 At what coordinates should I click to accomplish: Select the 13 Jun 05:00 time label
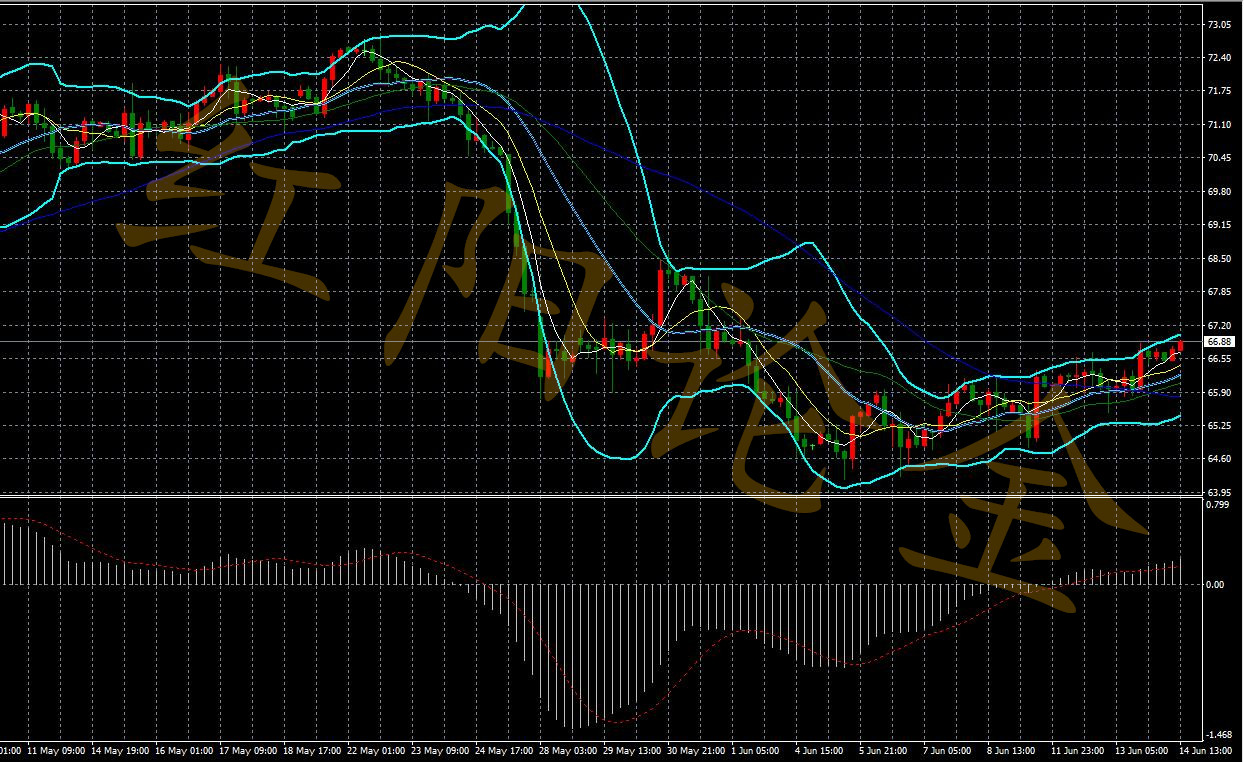(x=1142, y=750)
